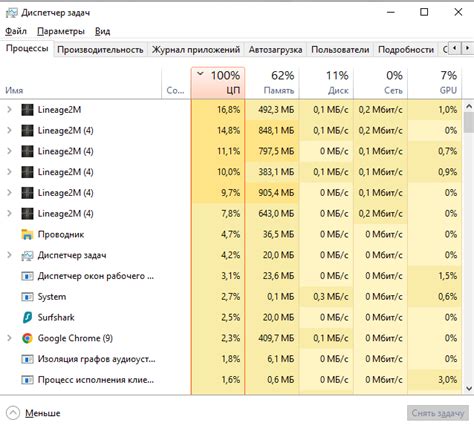Open the Параметры menu
This screenshot has width=474, height=431.
pyautogui.click(x=61, y=31)
